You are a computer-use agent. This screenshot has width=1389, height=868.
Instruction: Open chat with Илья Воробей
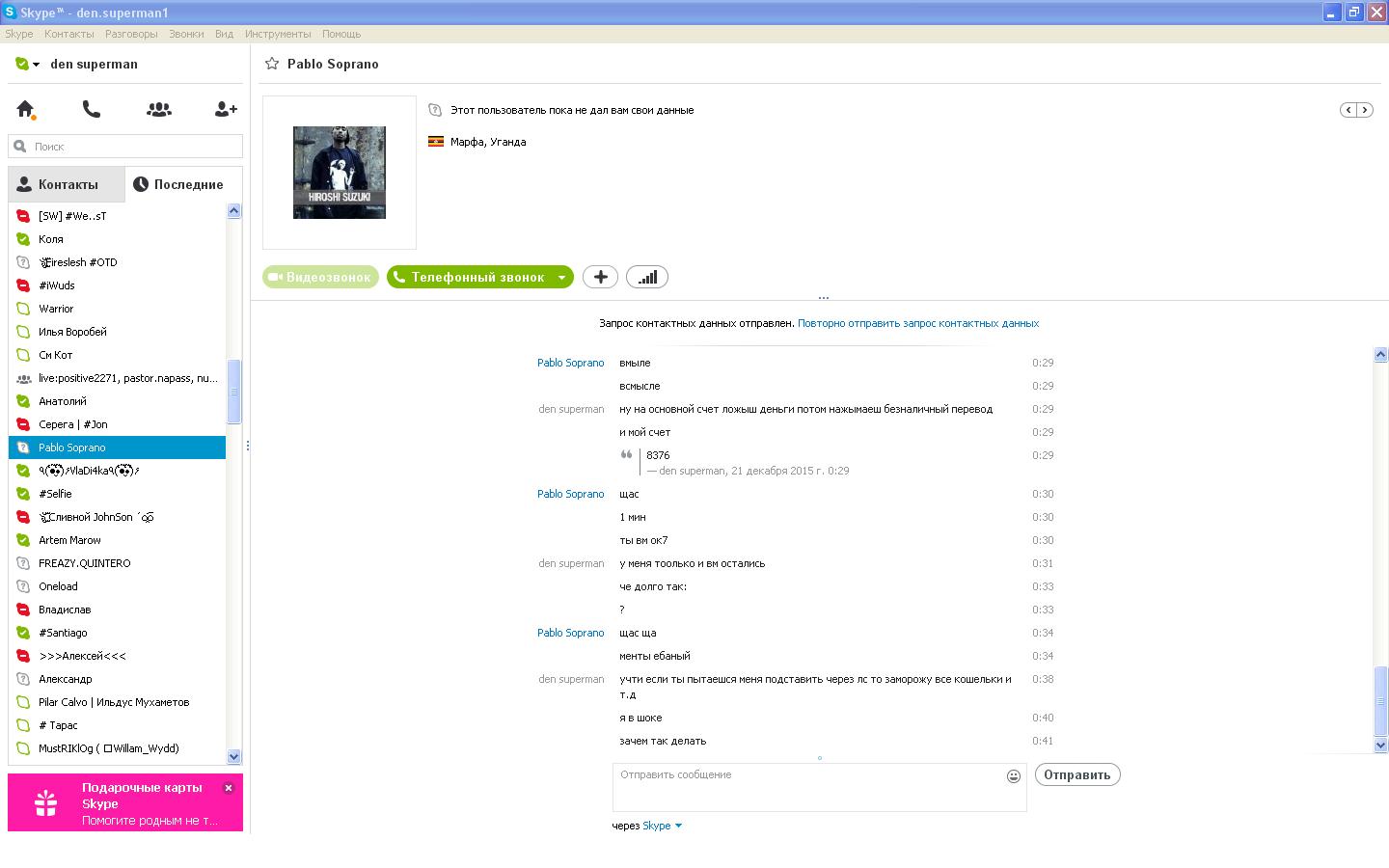117,332
